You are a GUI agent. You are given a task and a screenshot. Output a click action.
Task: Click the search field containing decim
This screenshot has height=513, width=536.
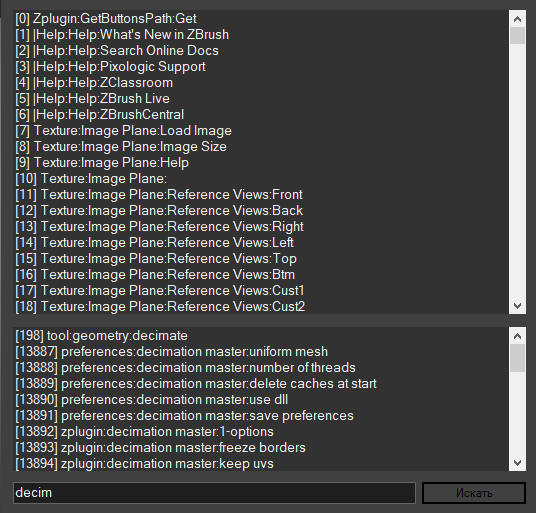(214, 493)
